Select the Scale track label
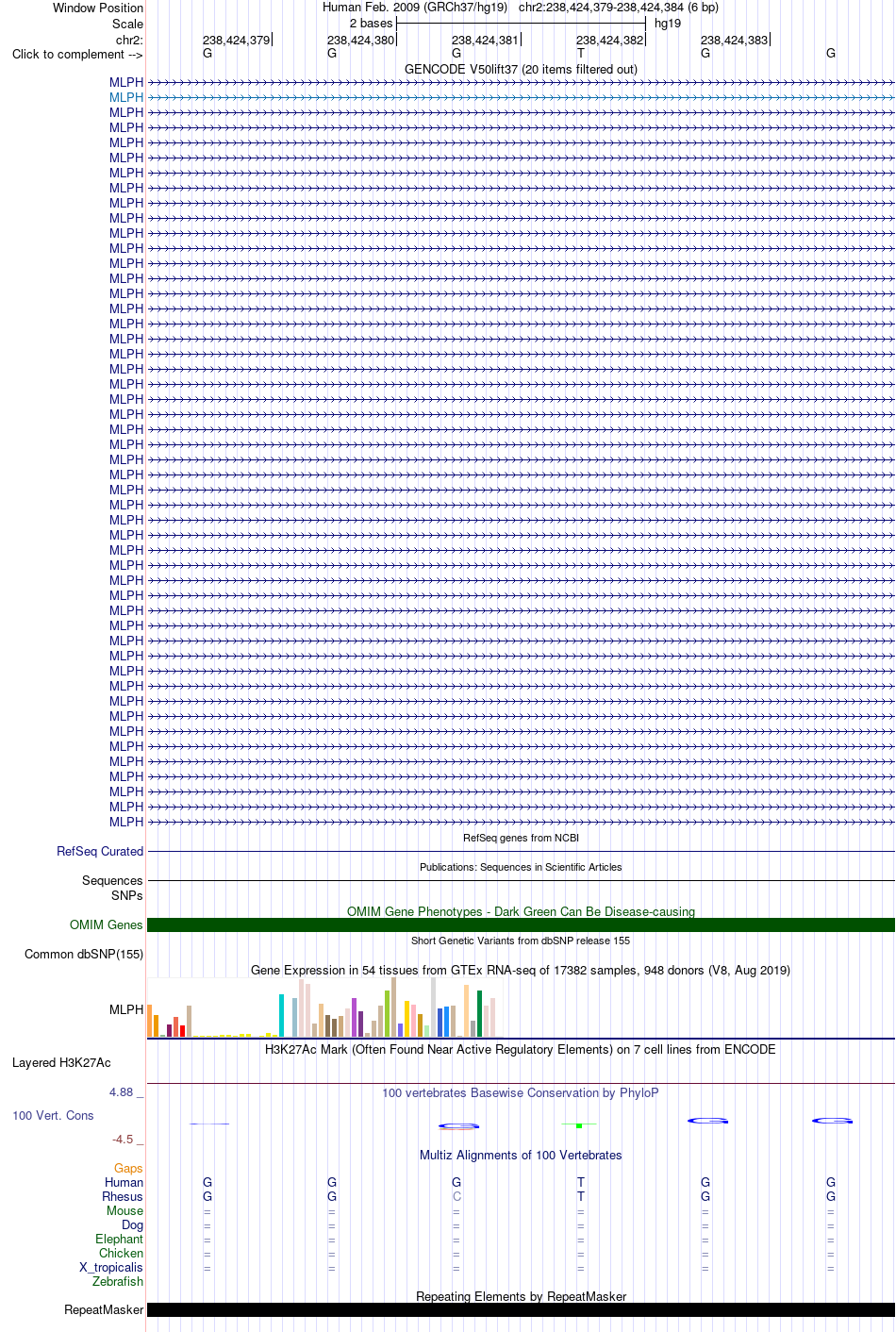The height and width of the screenshot is (1332, 896). [x=128, y=24]
